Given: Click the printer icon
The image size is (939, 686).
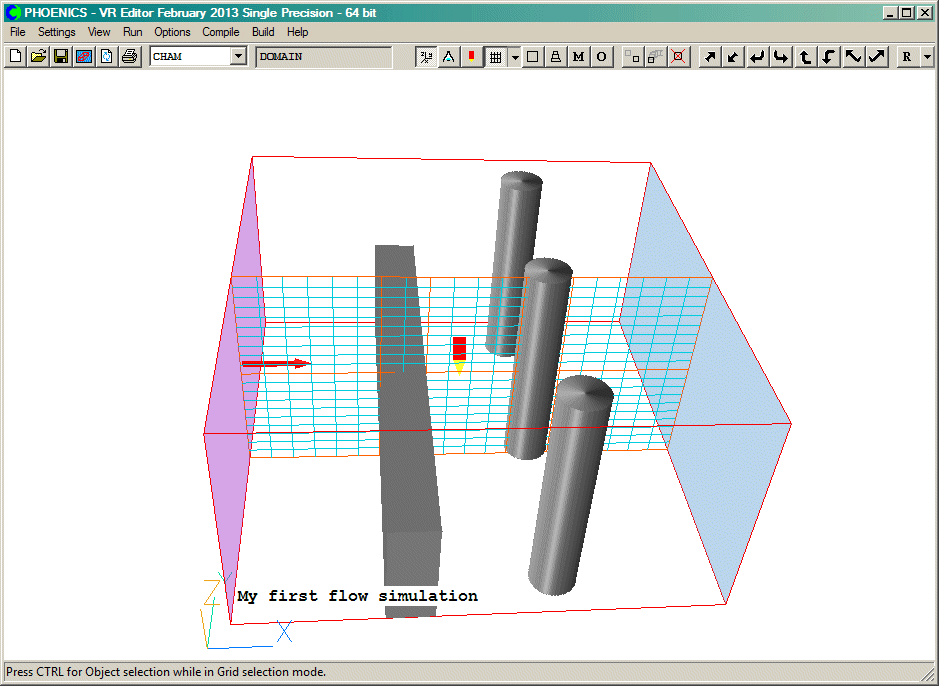Looking at the screenshot, I should (x=129, y=57).
